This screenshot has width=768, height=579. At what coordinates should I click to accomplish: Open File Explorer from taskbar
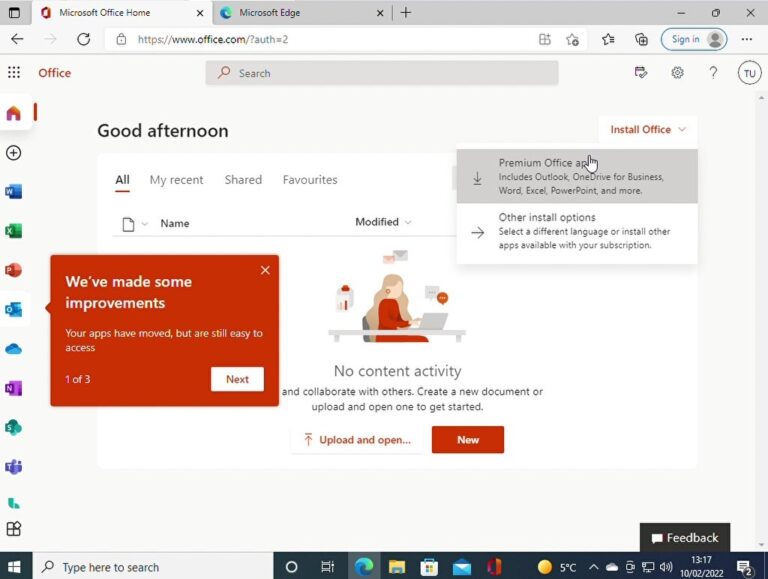pos(396,567)
